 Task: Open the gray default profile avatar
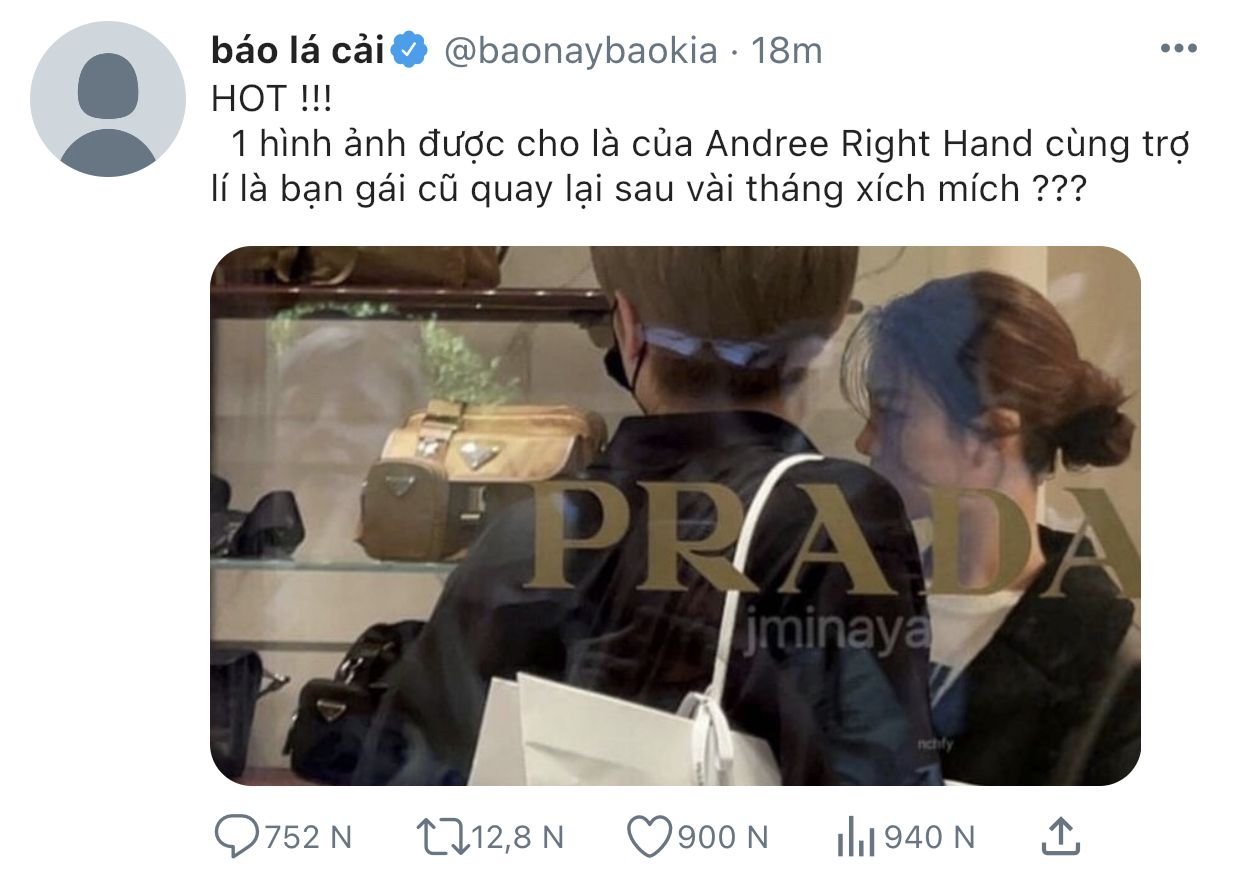coord(107,99)
